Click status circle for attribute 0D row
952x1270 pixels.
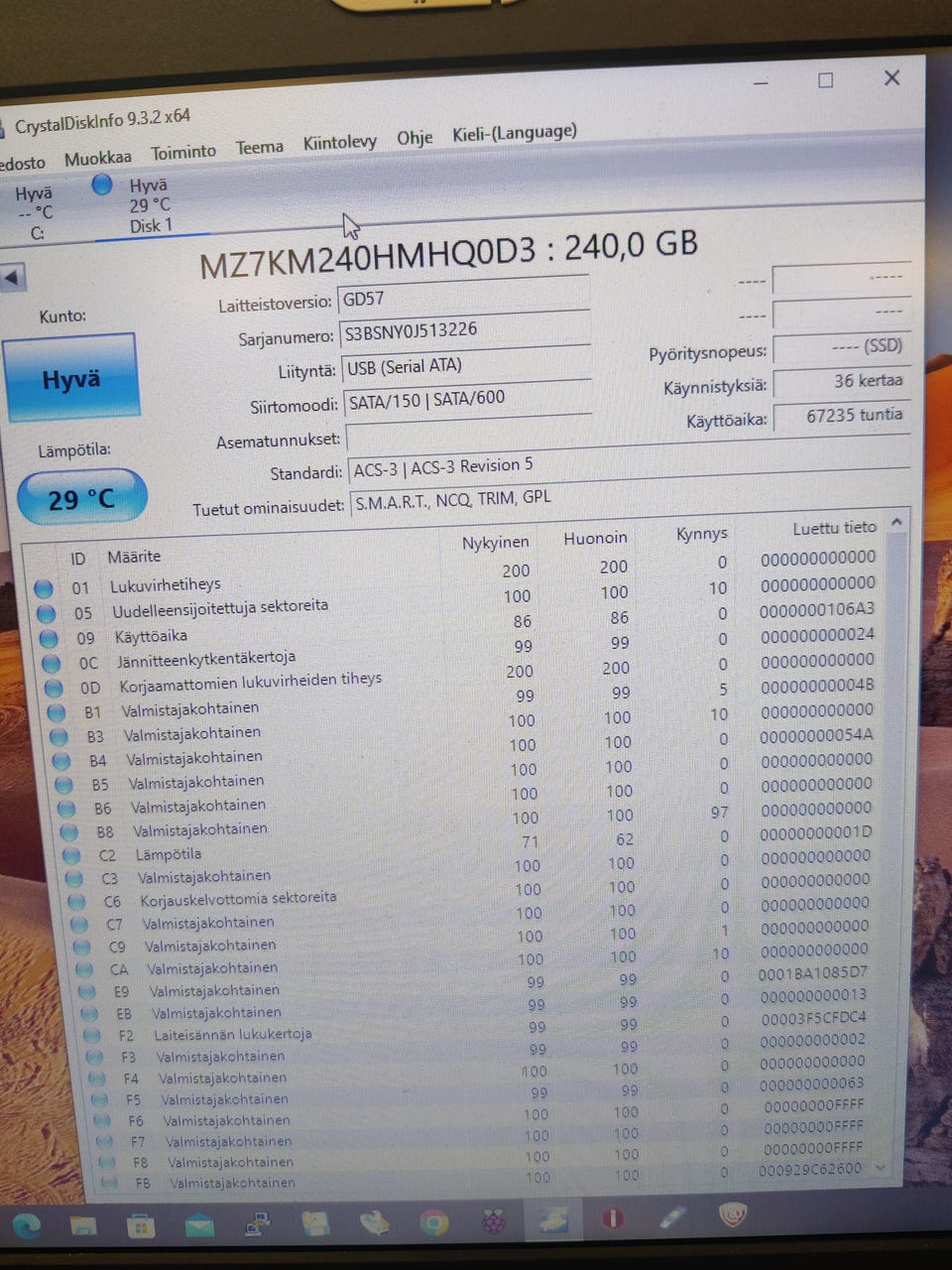point(55,689)
